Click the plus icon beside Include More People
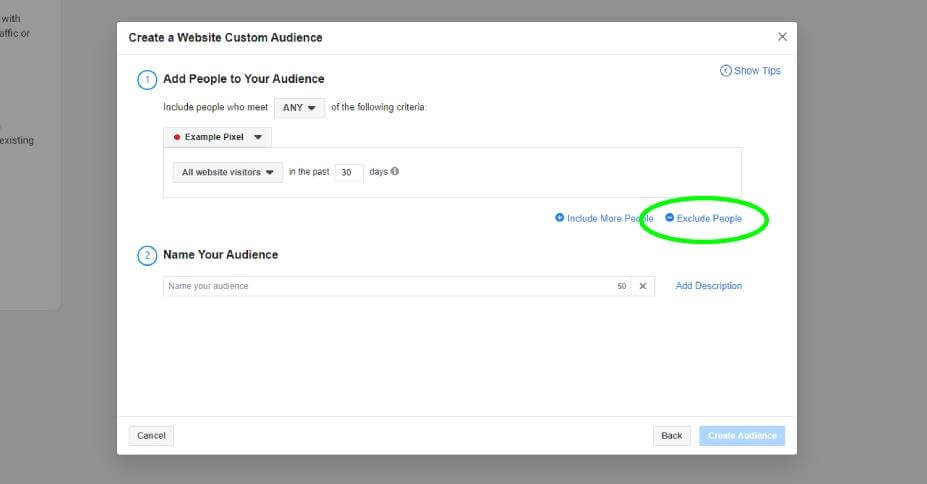Viewport: 927px width, 484px height. (x=560, y=218)
